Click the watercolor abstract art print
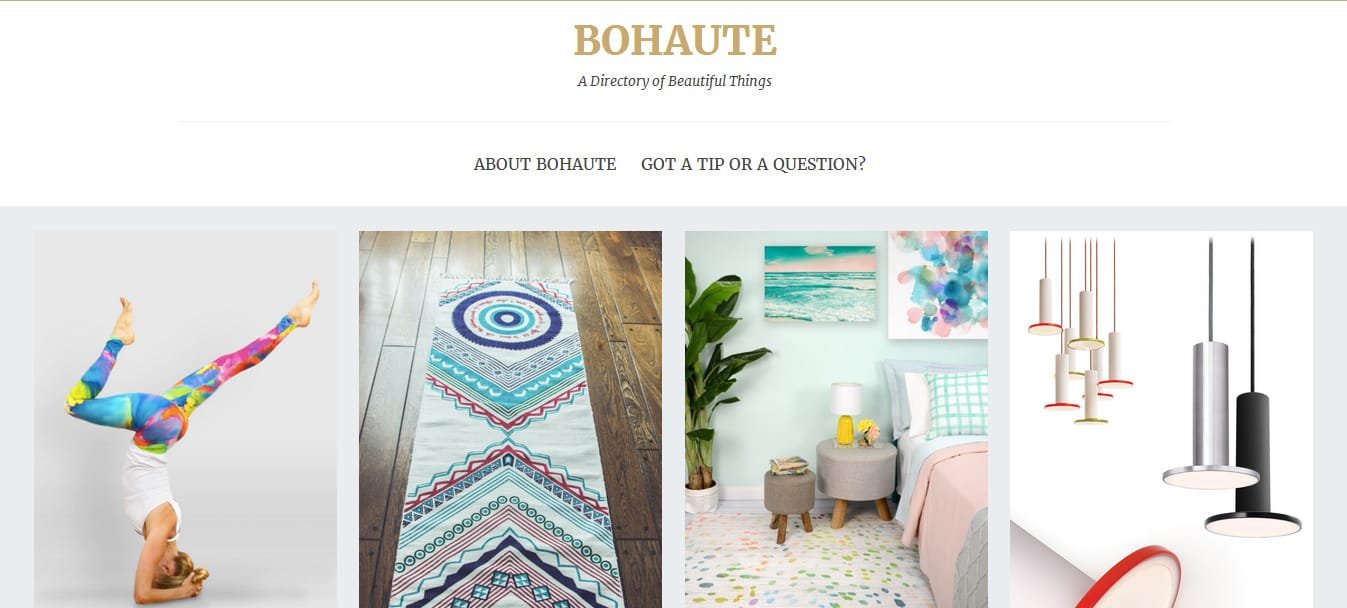The height and width of the screenshot is (608, 1347). point(938,284)
